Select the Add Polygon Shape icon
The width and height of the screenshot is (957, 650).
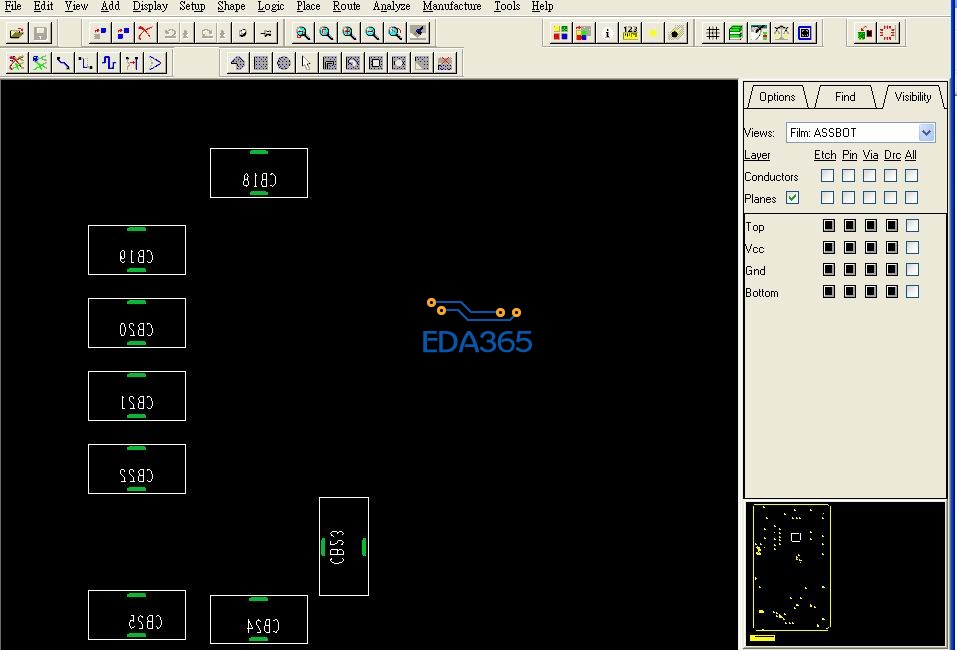(237, 63)
